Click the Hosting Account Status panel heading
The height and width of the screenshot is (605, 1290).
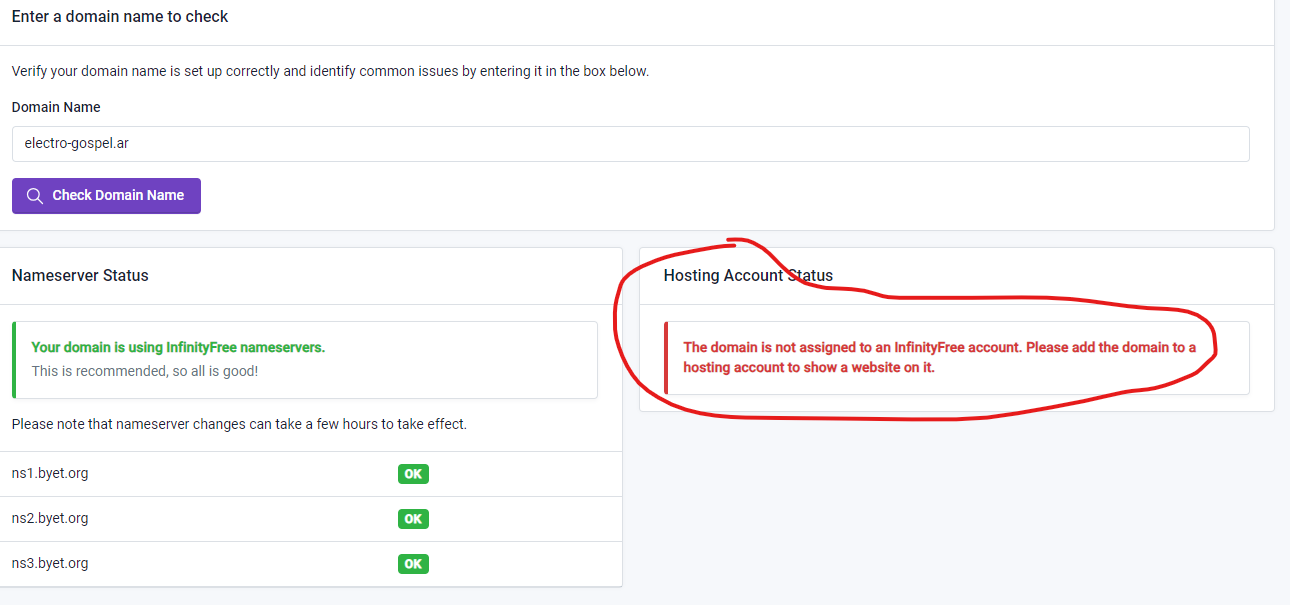pos(748,276)
